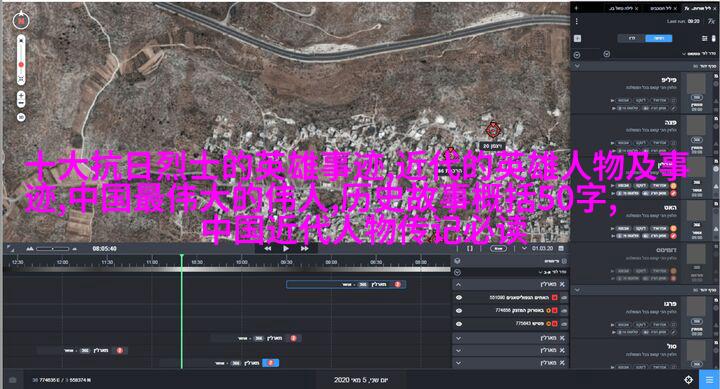Click the timeline zoom-out mountain icon
This screenshot has height=389, width=720.
click(x=30, y=248)
